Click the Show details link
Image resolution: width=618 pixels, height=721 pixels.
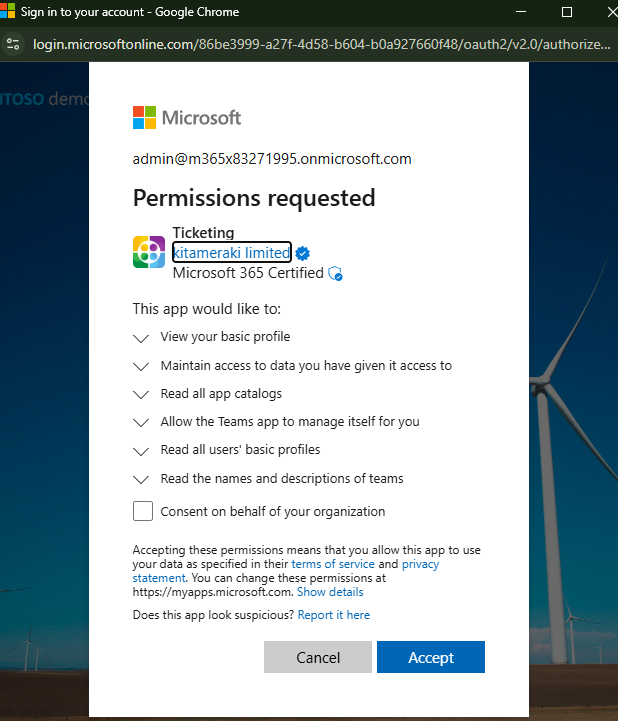tap(330, 592)
